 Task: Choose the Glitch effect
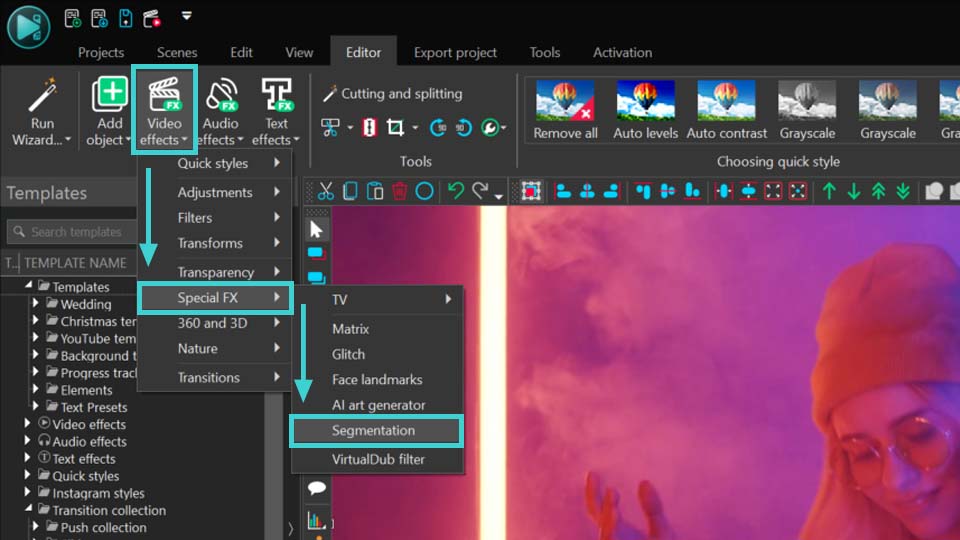tap(378, 354)
